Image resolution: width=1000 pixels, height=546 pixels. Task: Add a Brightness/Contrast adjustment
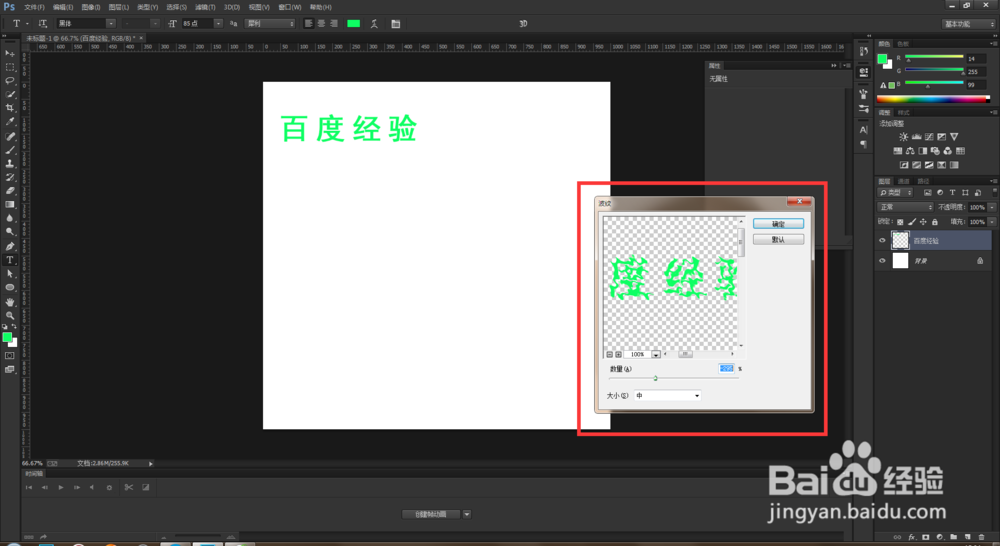903,136
